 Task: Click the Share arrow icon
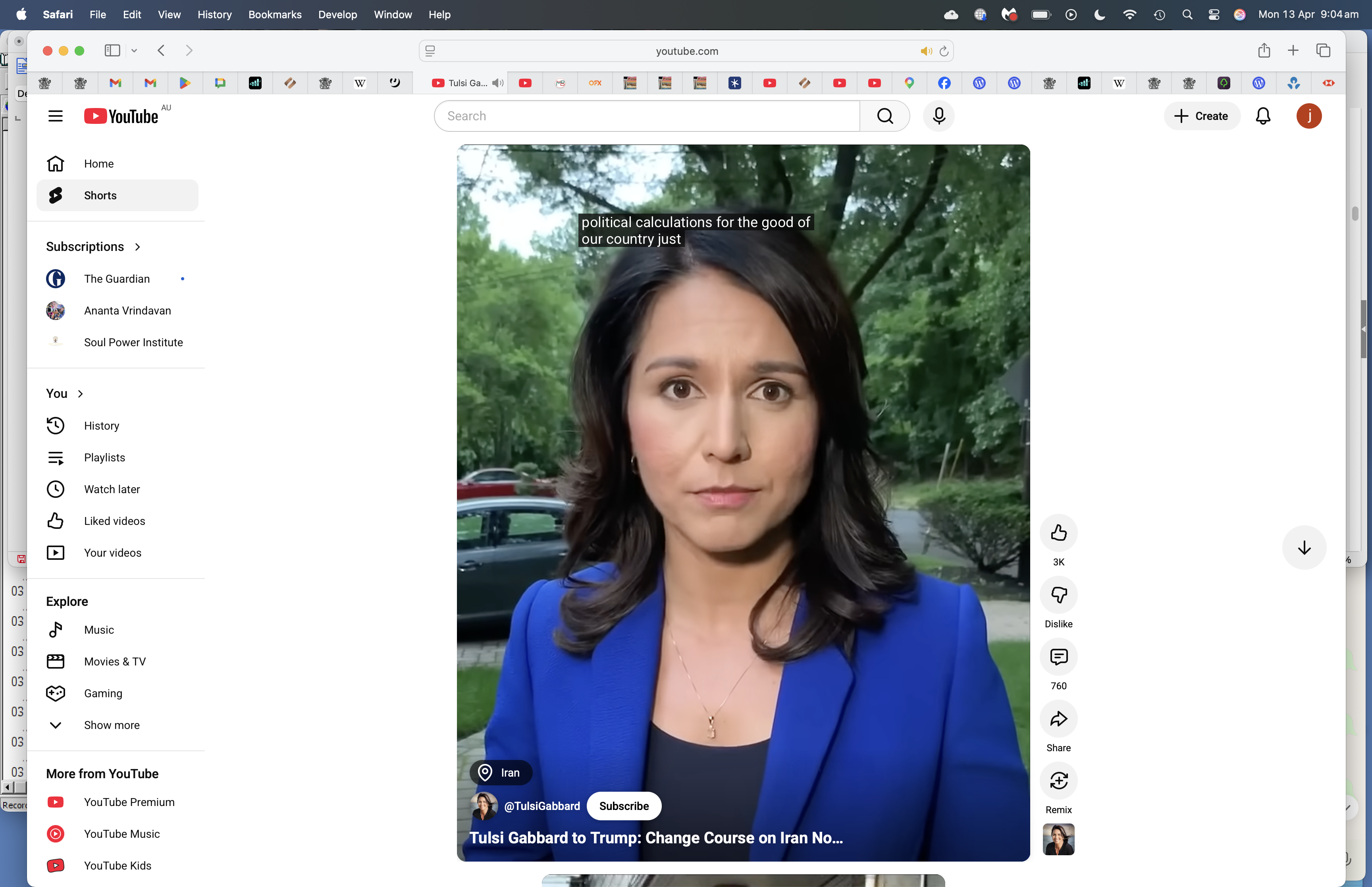pos(1058,719)
